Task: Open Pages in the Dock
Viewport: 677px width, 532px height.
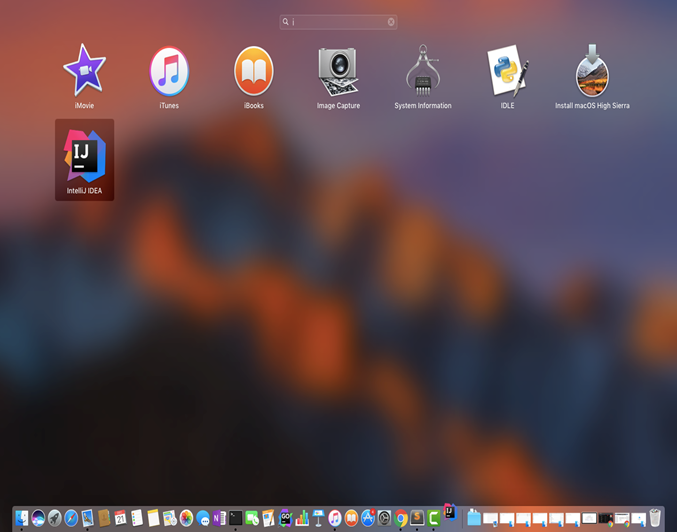Action: 269,518
